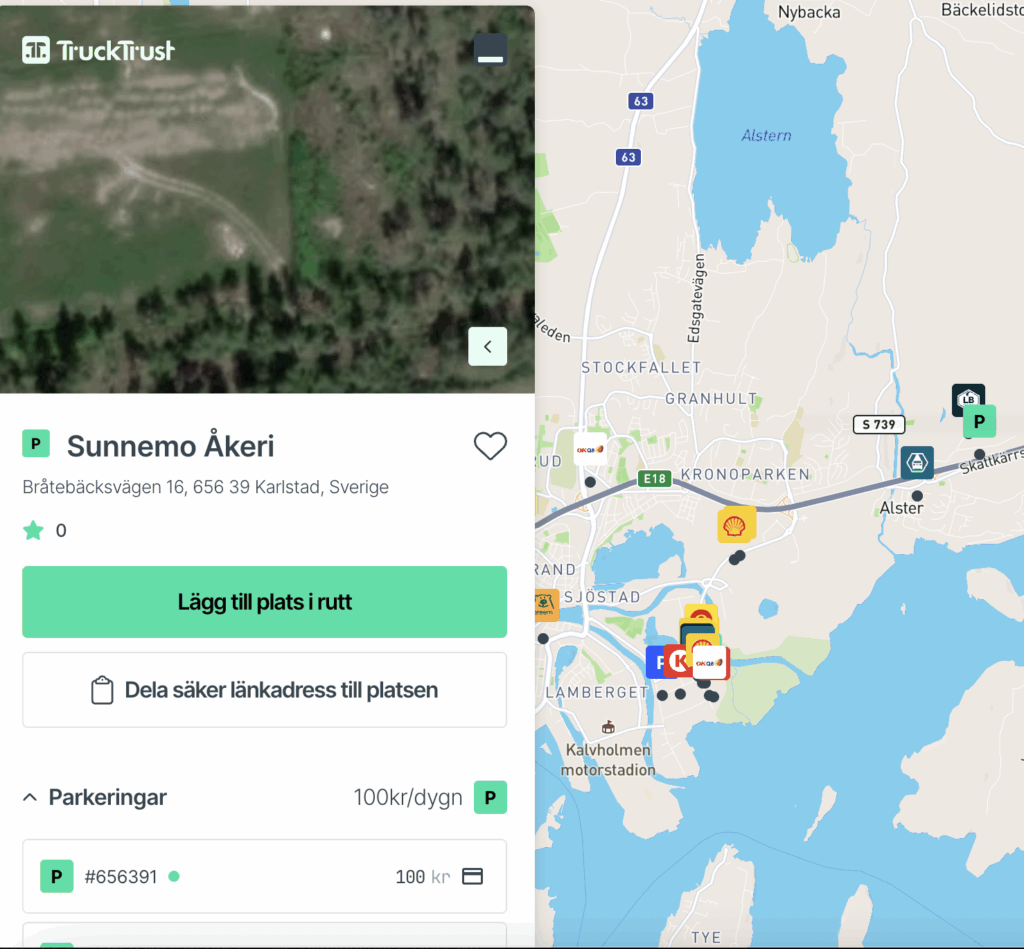Screen dimensions: 1024x949
Task: Select green P parking marker near S 739
Action: [979, 421]
